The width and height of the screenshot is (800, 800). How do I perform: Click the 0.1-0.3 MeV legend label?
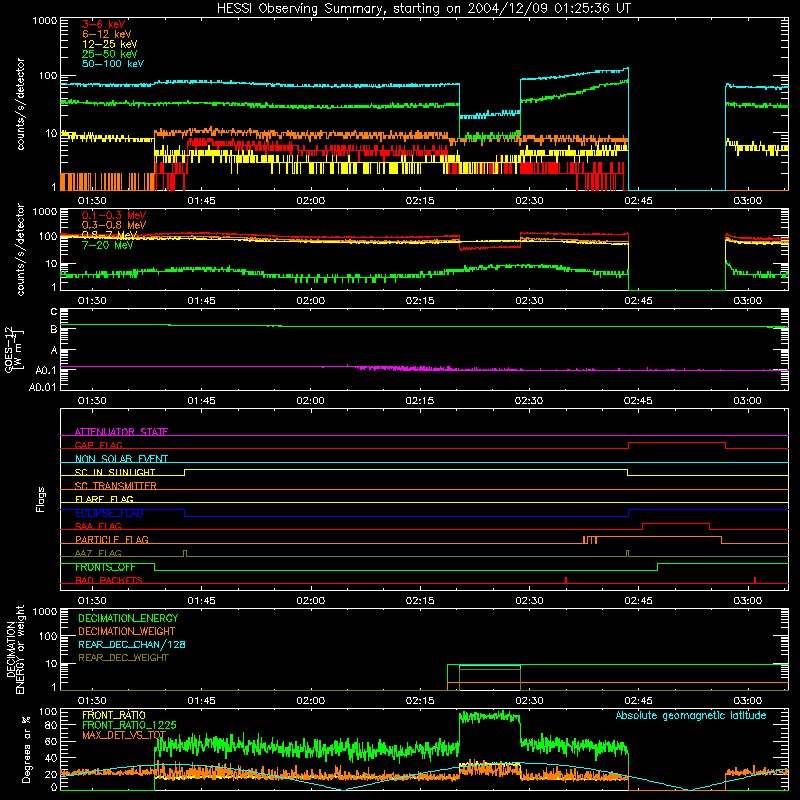[x=114, y=215]
